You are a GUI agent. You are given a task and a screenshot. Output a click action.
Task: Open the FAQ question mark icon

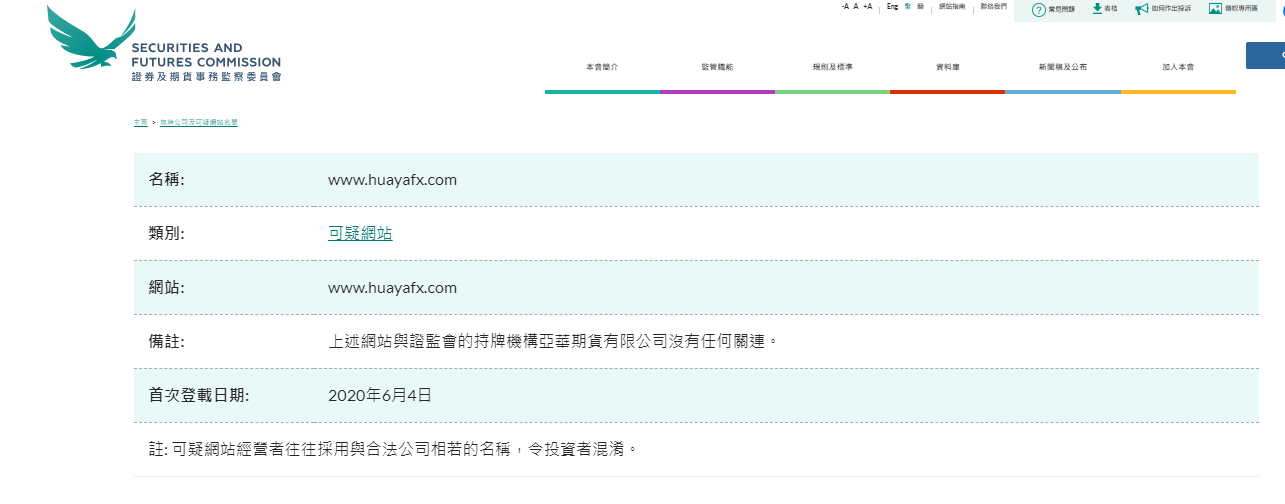coord(1039,9)
